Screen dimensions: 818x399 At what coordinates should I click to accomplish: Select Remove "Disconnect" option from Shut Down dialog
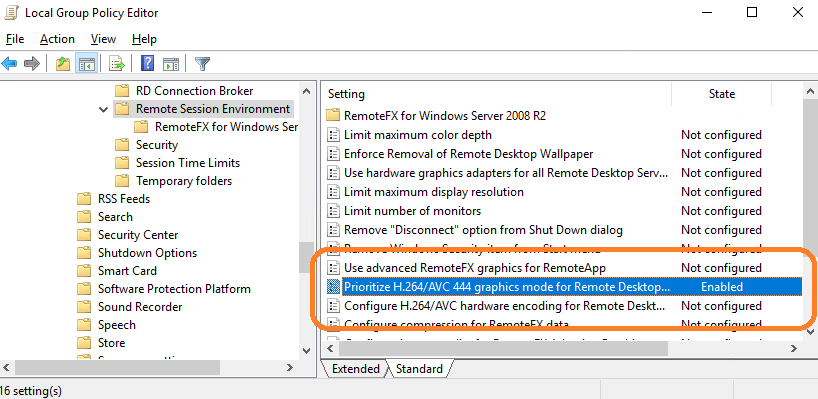click(x=484, y=230)
